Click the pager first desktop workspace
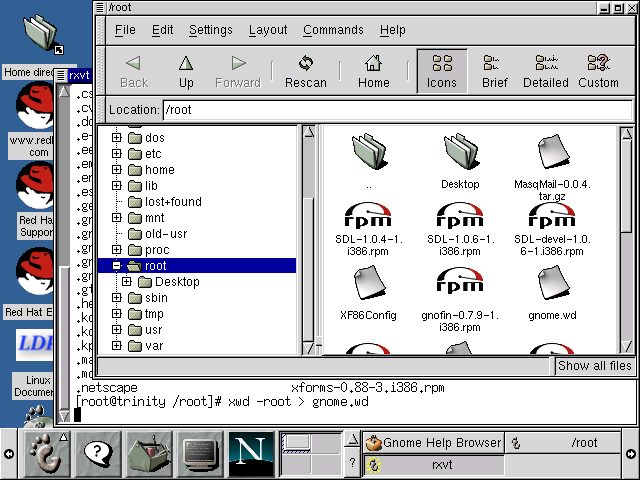This screenshot has height=480, width=640. click(x=296, y=444)
